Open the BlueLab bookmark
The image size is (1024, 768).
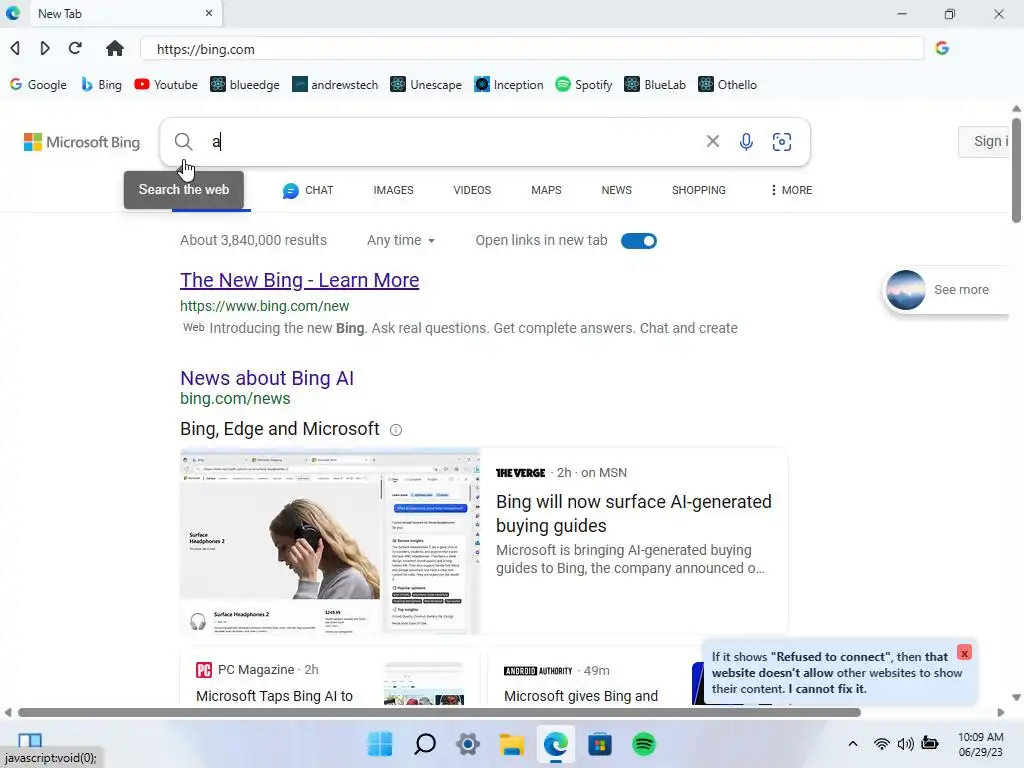pos(655,85)
